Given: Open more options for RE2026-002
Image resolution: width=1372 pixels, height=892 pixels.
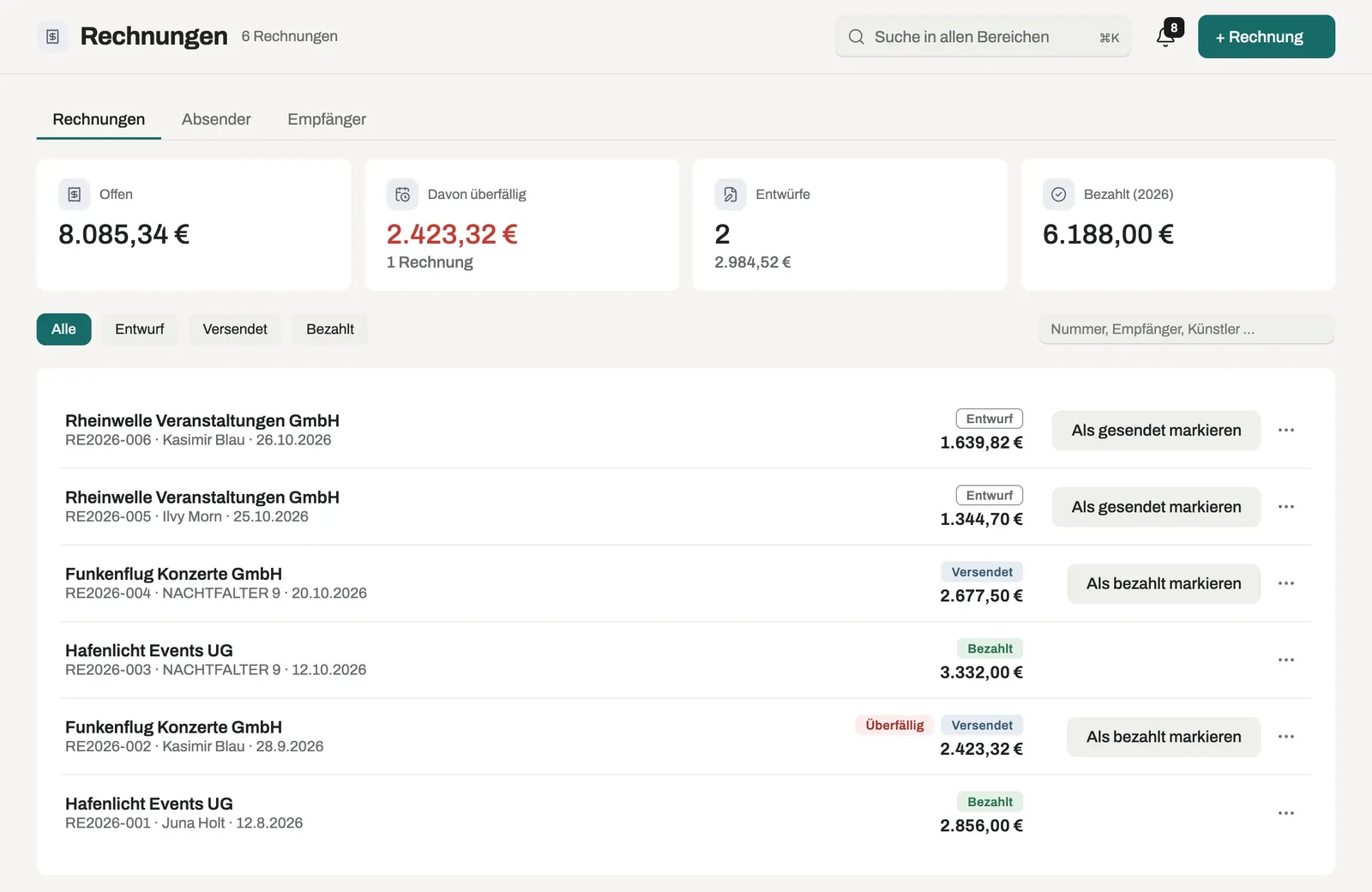Looking at the screenshot, I should pos(1286,737).
